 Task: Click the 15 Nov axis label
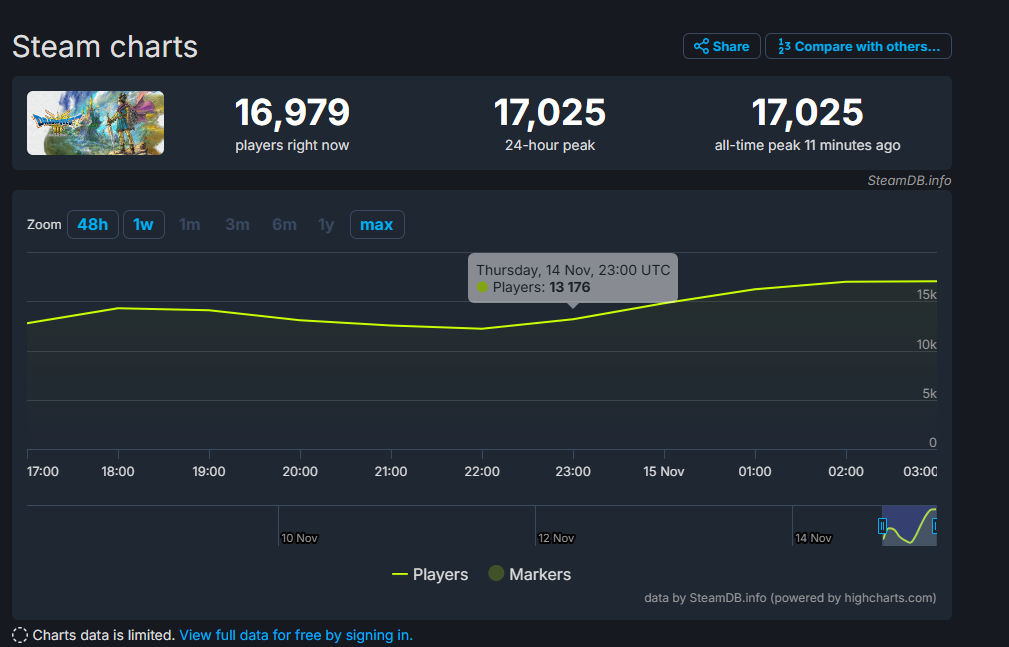(x=663, y=471)
